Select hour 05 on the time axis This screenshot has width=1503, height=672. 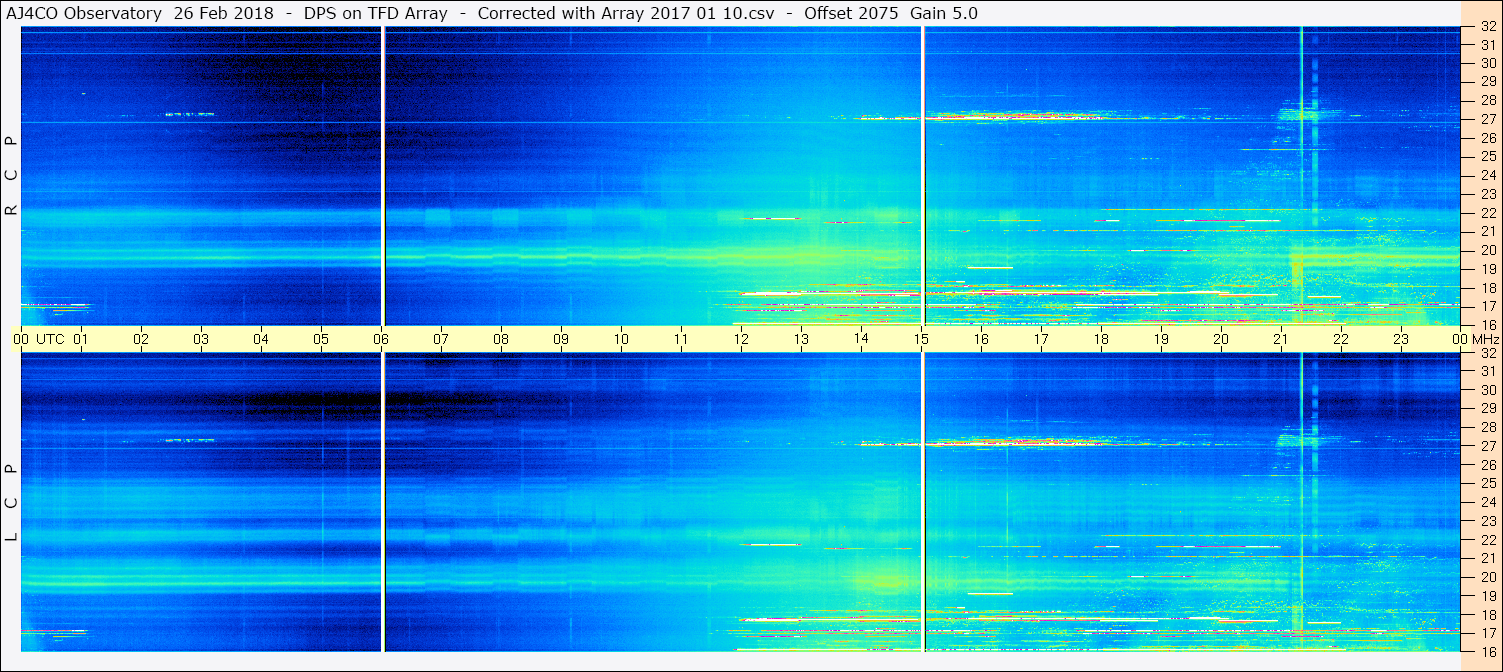coord(321,339)
